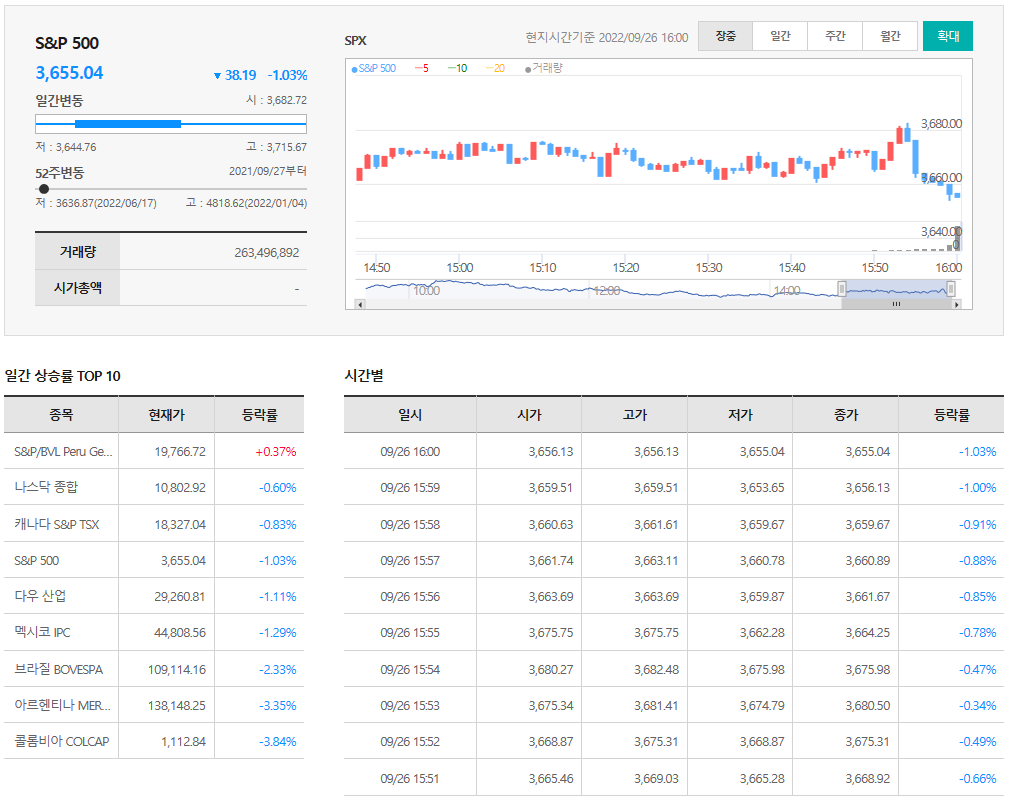The image size is (1011, 805).
Task: Click the 콜롬비아 COLCAP change -3.84%
Action: click(x=277, y=741)
